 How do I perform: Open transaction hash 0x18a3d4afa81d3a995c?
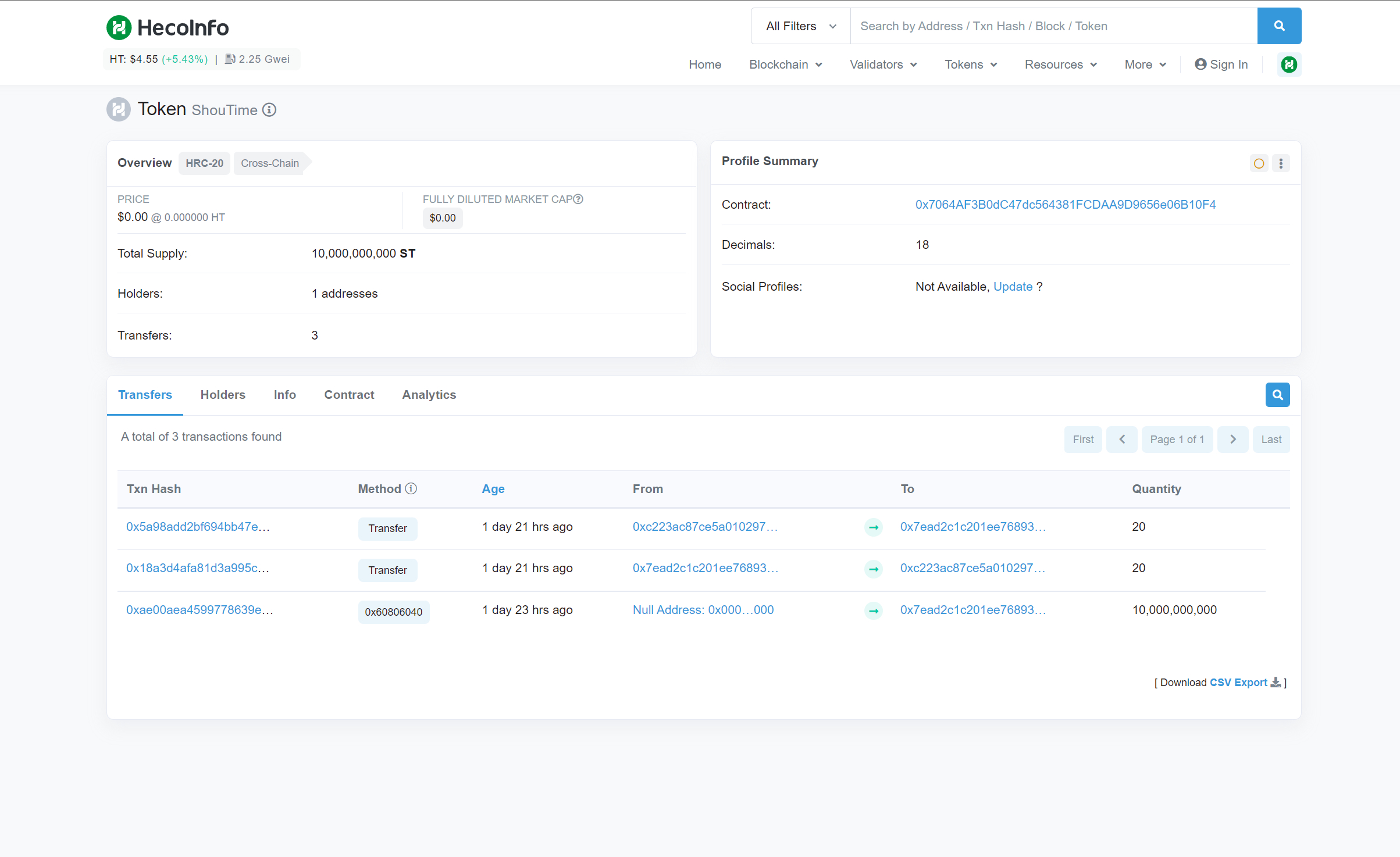pos(198,568)
